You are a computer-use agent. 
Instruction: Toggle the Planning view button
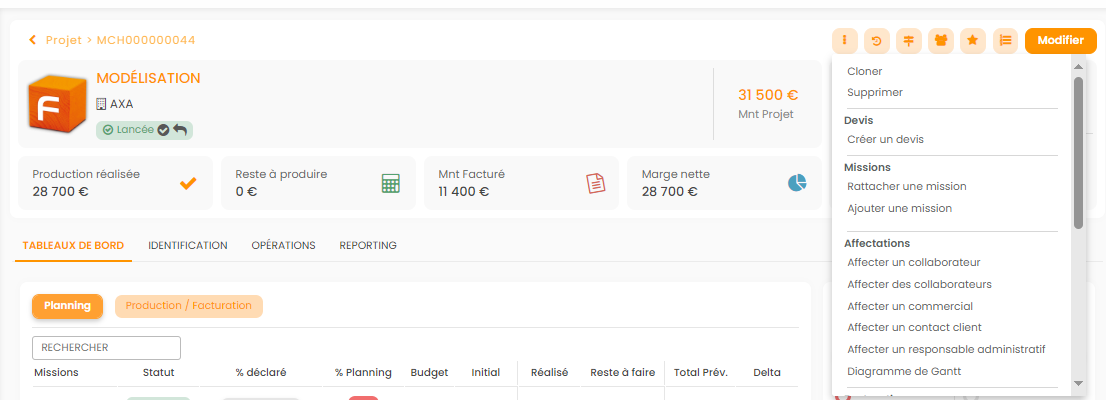click(x=68, y=306)
